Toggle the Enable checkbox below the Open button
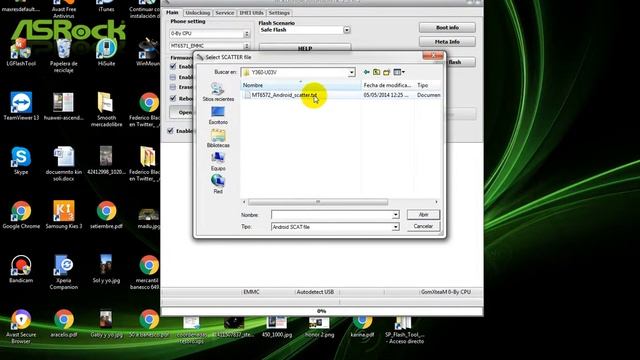This screenshot has width=640, height=360. tap(171, 131)
